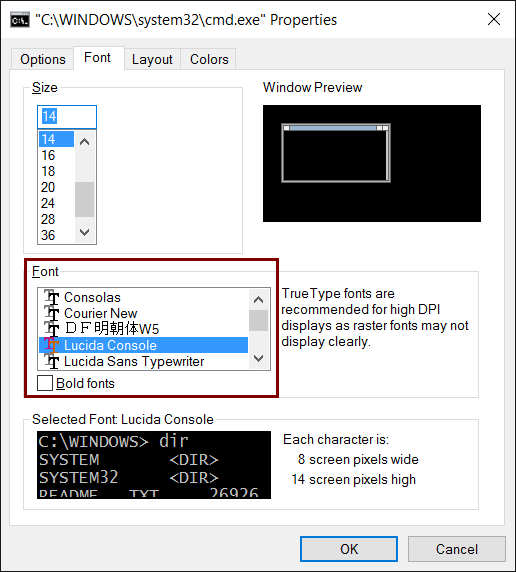Click the size list scroll-up arrow
Image resolution: width=516 pixels, height=572 pixels.
pyautogui.click(x=85, y=142)
